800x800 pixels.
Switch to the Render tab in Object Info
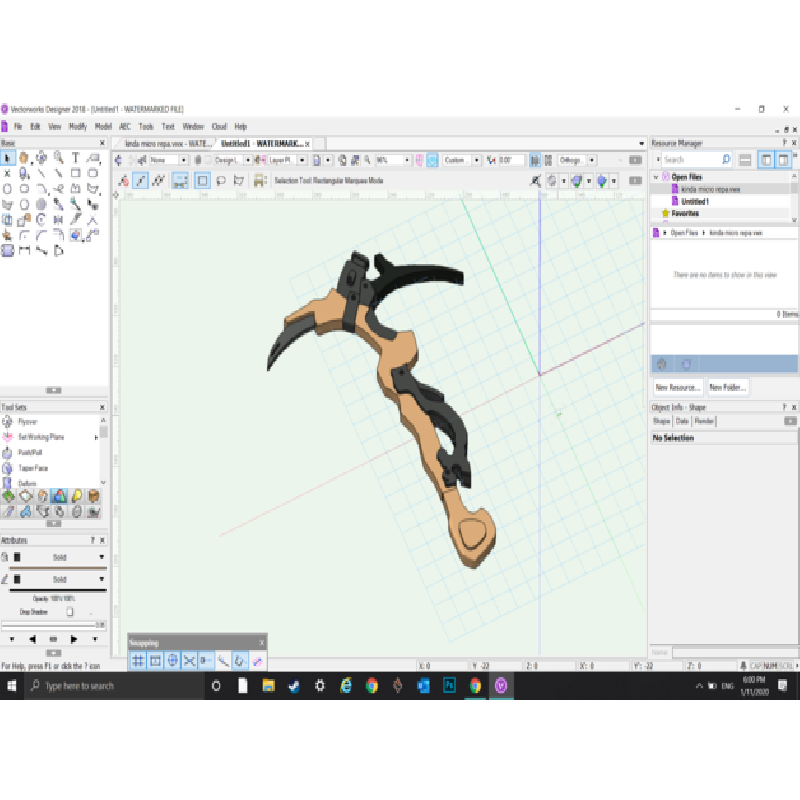(x=704, y=421)
